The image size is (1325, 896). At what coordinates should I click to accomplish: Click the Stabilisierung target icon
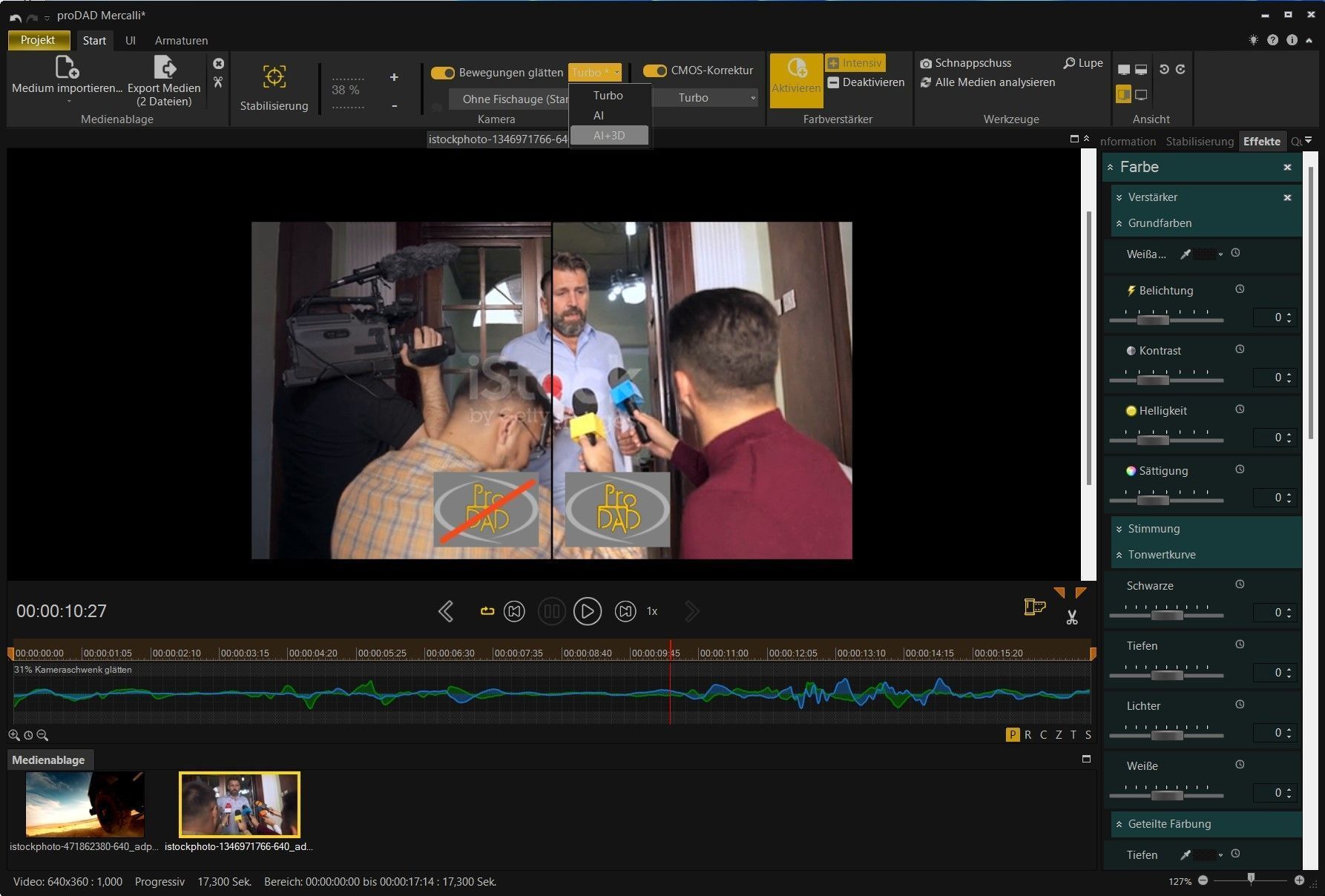[x=274, y=76]
